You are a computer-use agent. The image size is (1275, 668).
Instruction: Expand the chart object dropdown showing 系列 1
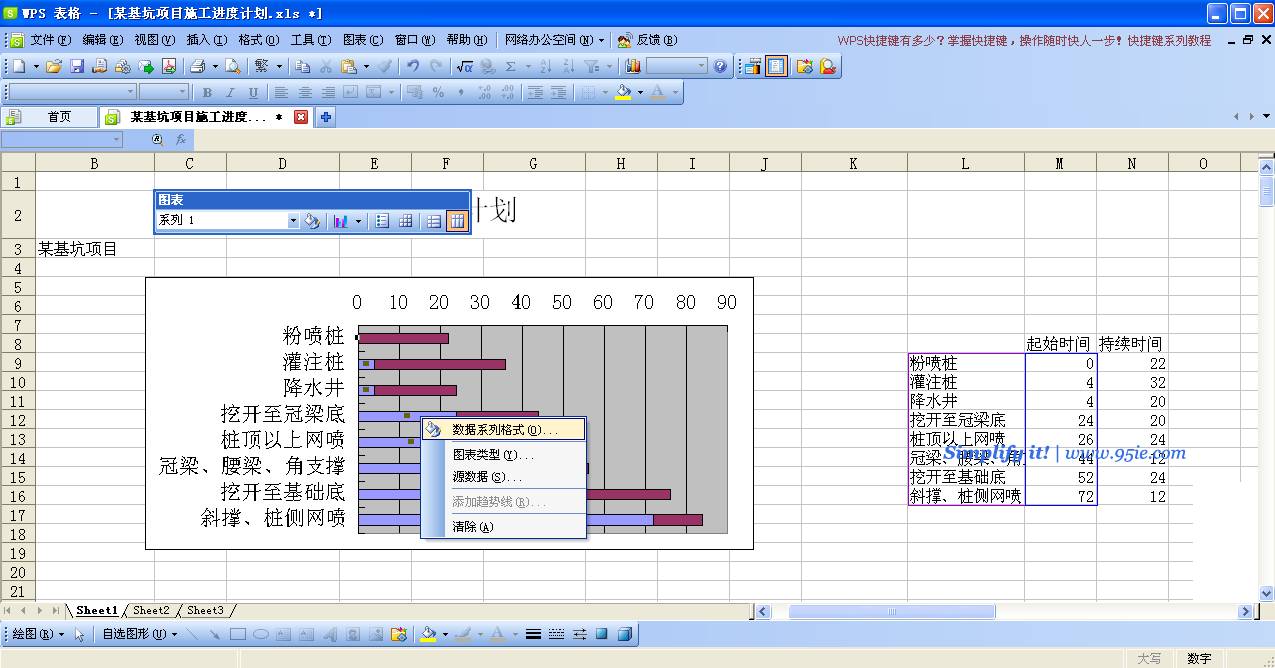click(293, 221)
